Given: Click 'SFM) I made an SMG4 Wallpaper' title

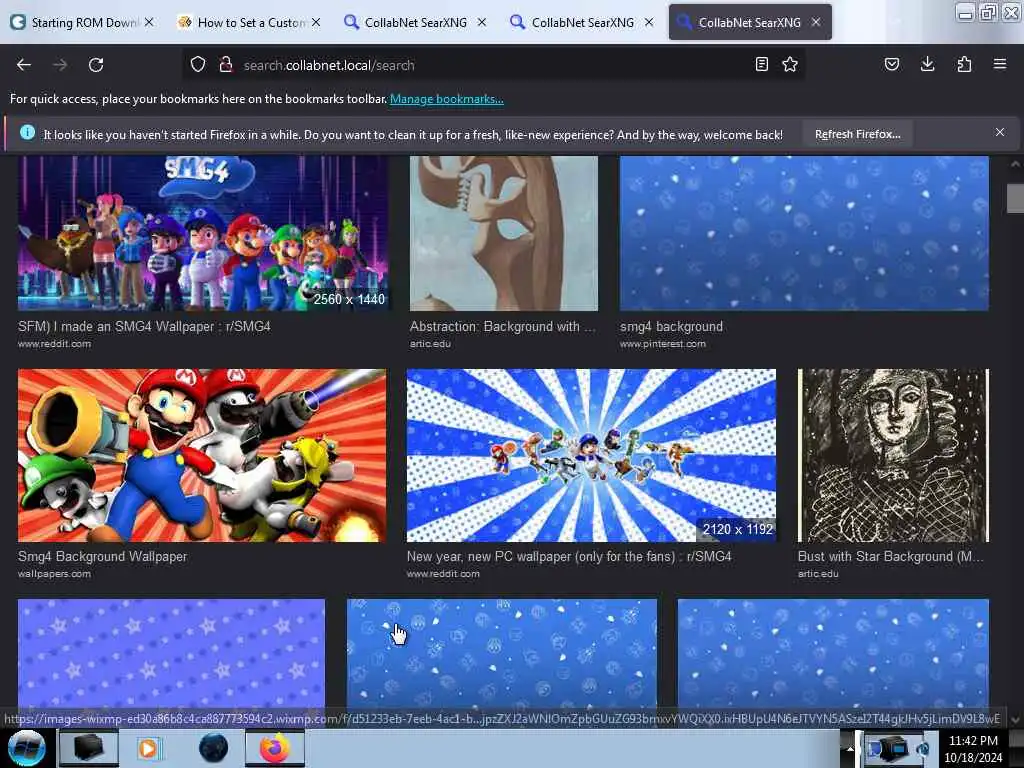Looking at the screenshot, I should [x=144, y=327].
